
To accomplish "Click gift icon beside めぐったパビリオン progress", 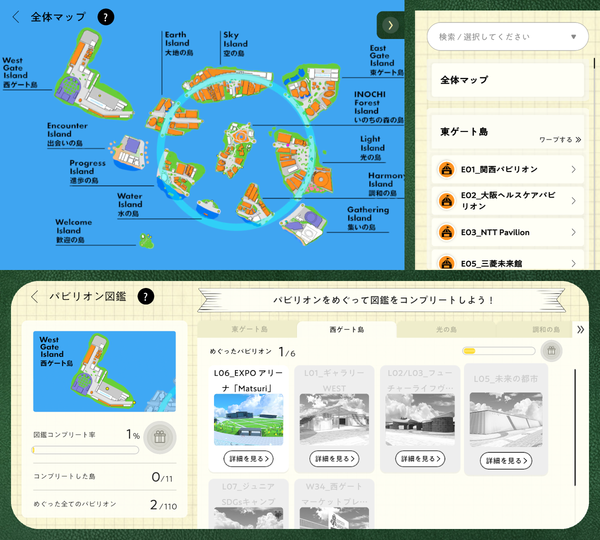I will click(551, 351).
